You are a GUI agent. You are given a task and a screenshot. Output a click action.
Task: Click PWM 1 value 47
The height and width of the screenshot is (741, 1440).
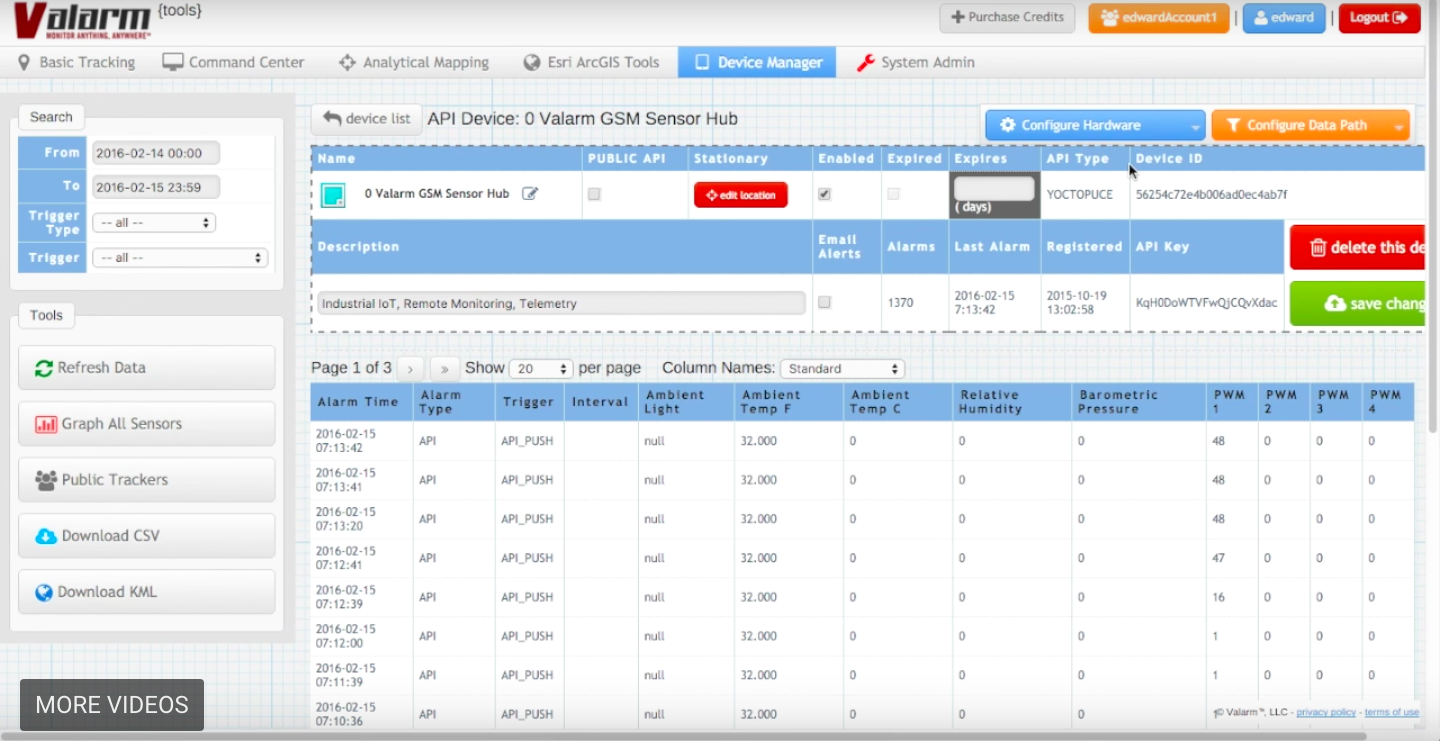(x=1218, y=558)
